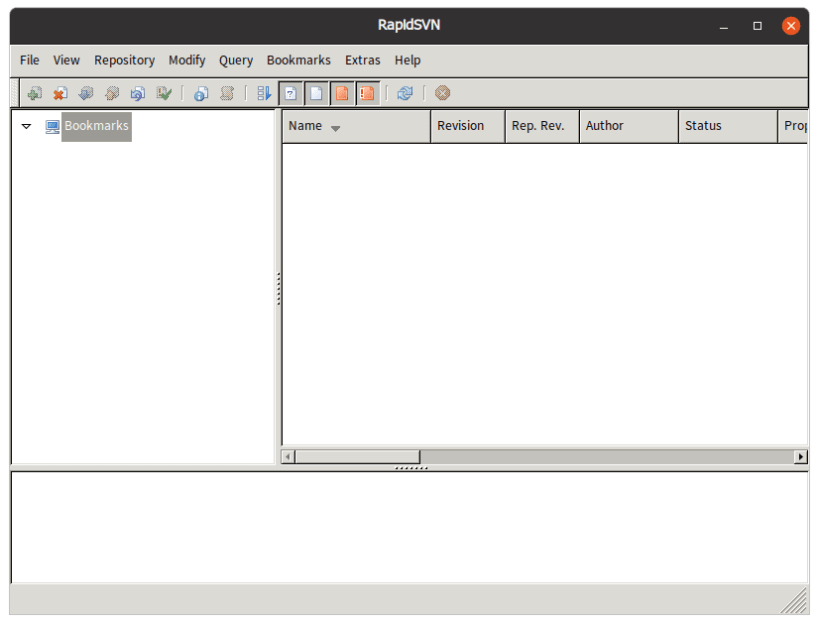Image resolution: width=819 pixels, height=624 pixels.
Task: Click scrollbar track right of thumb
Action: [x=607, y=457]
